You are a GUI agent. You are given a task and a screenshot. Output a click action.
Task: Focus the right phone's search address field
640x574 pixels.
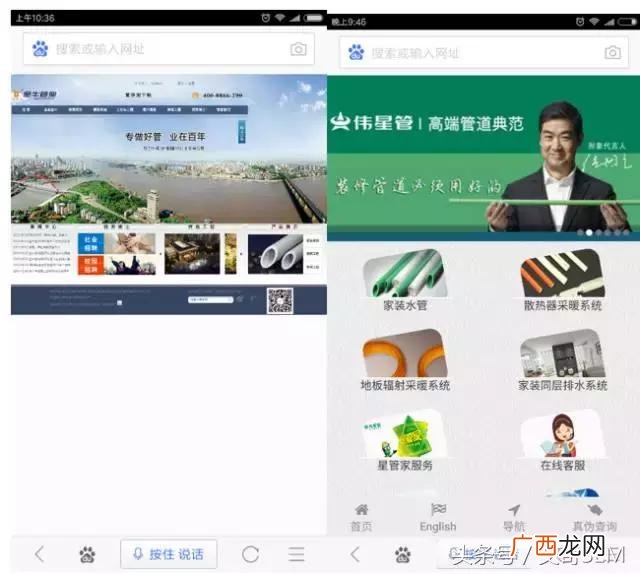pyautogui.click(x=484, y=53)
